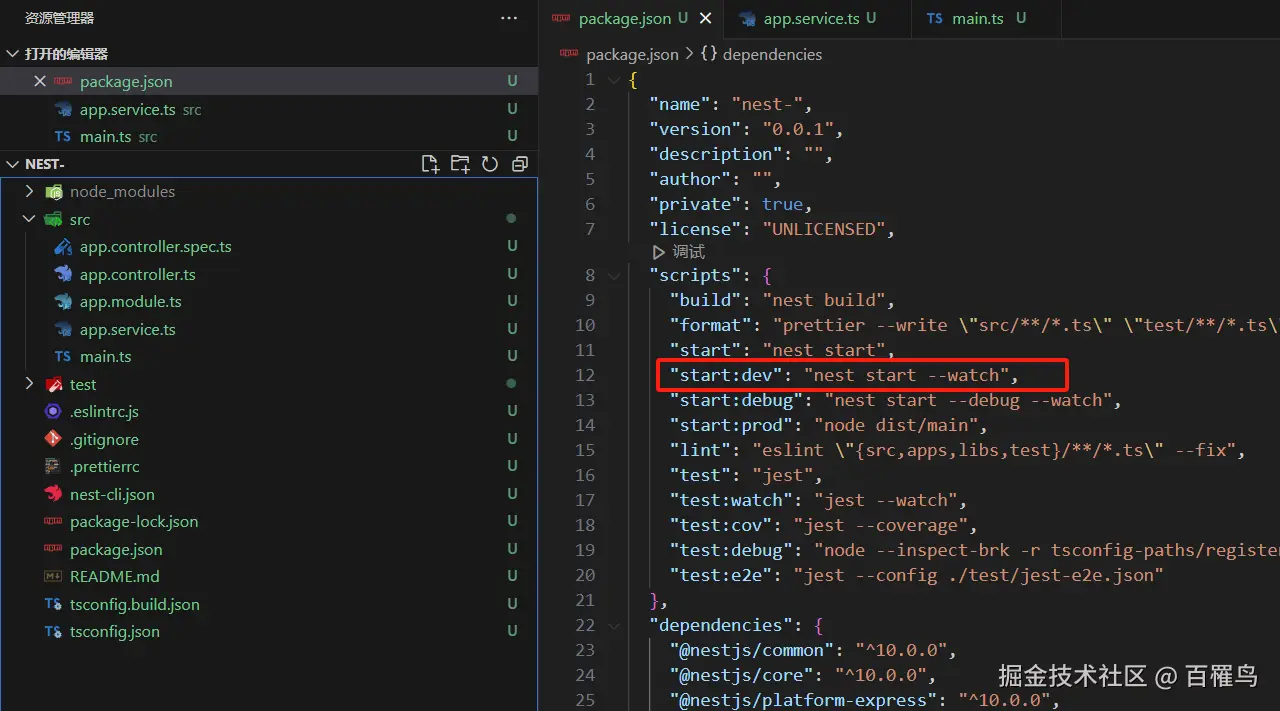The image size is (1280, 711).
Task: Click the true value on line 5
Action: [783, 204]
